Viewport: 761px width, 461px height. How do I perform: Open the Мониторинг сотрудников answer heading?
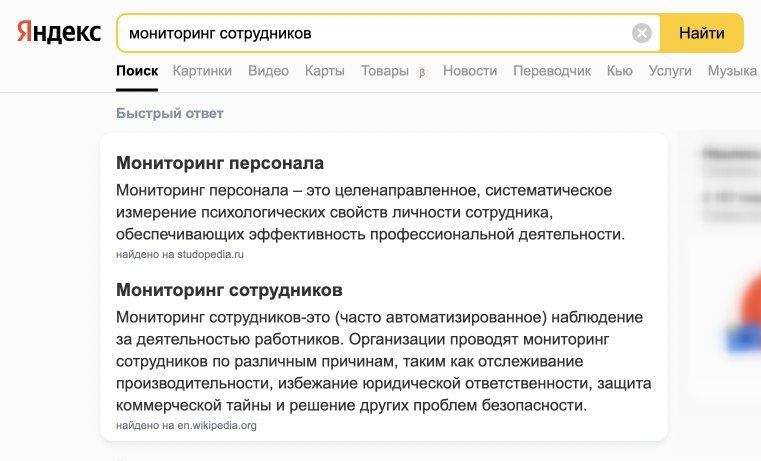[x=229, y=290]
